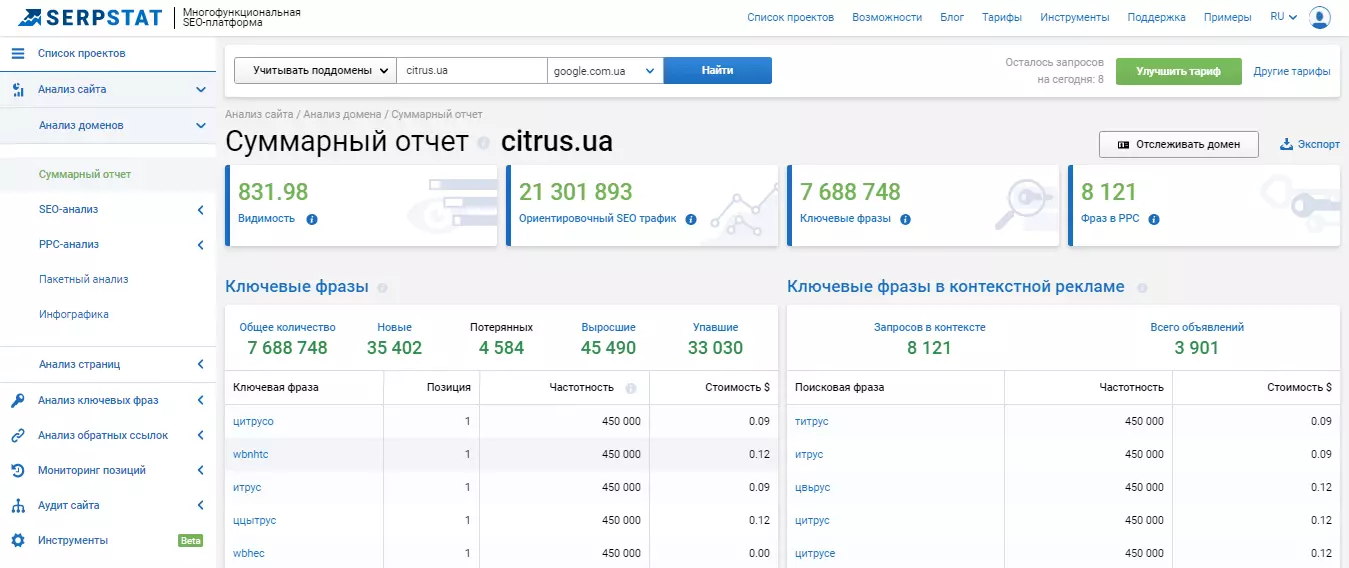1349x568 pixels.
Task: Click the info icon beside Частотность column
Action: [x=631, y=388]
